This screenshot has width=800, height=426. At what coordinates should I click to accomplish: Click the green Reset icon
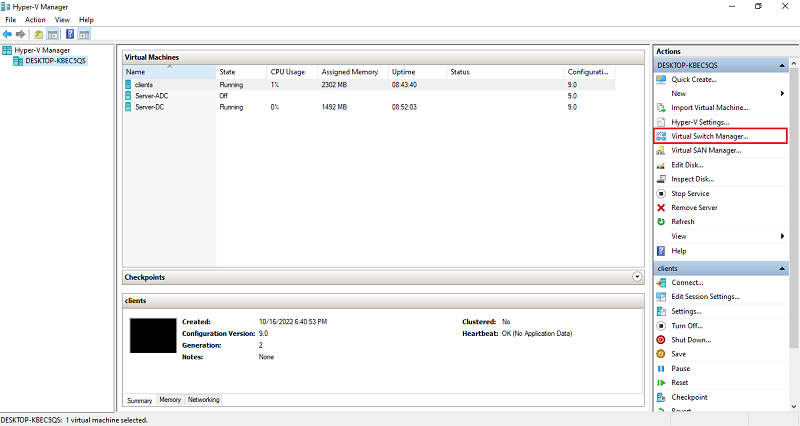[661, 383]
